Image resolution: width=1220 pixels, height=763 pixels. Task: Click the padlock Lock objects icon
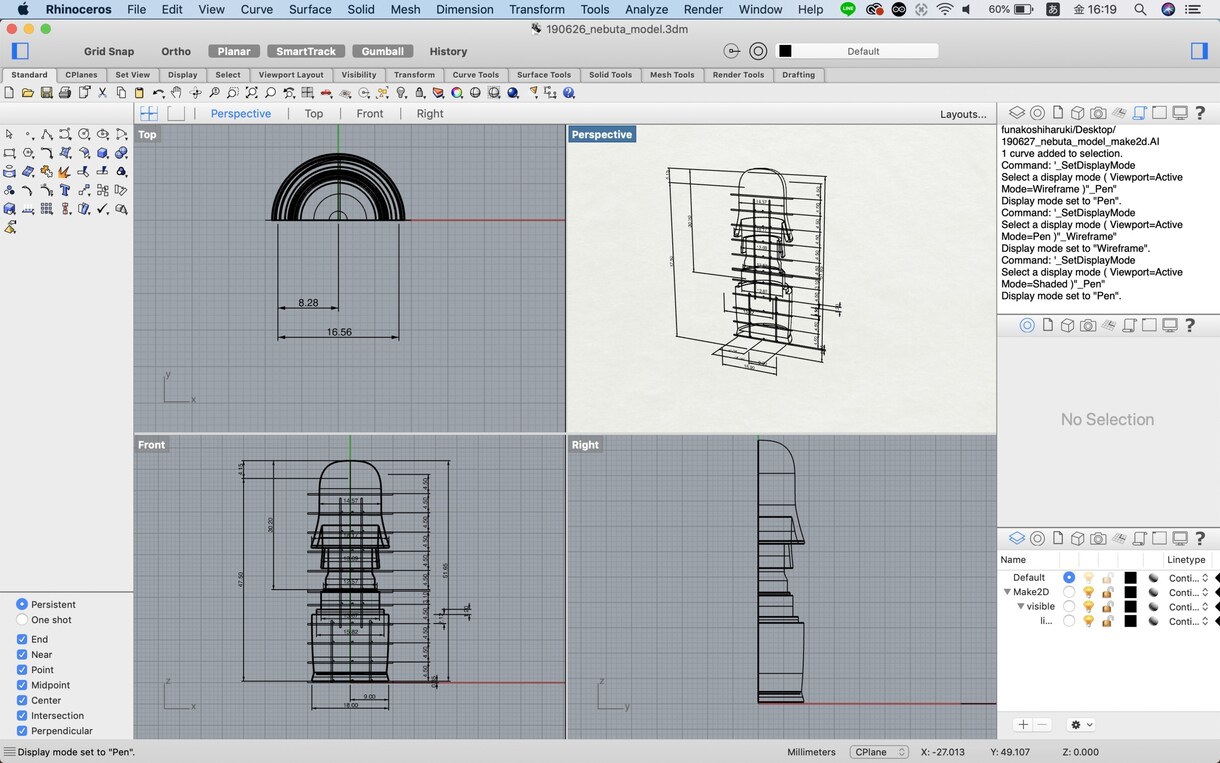(x=420, y=93)
